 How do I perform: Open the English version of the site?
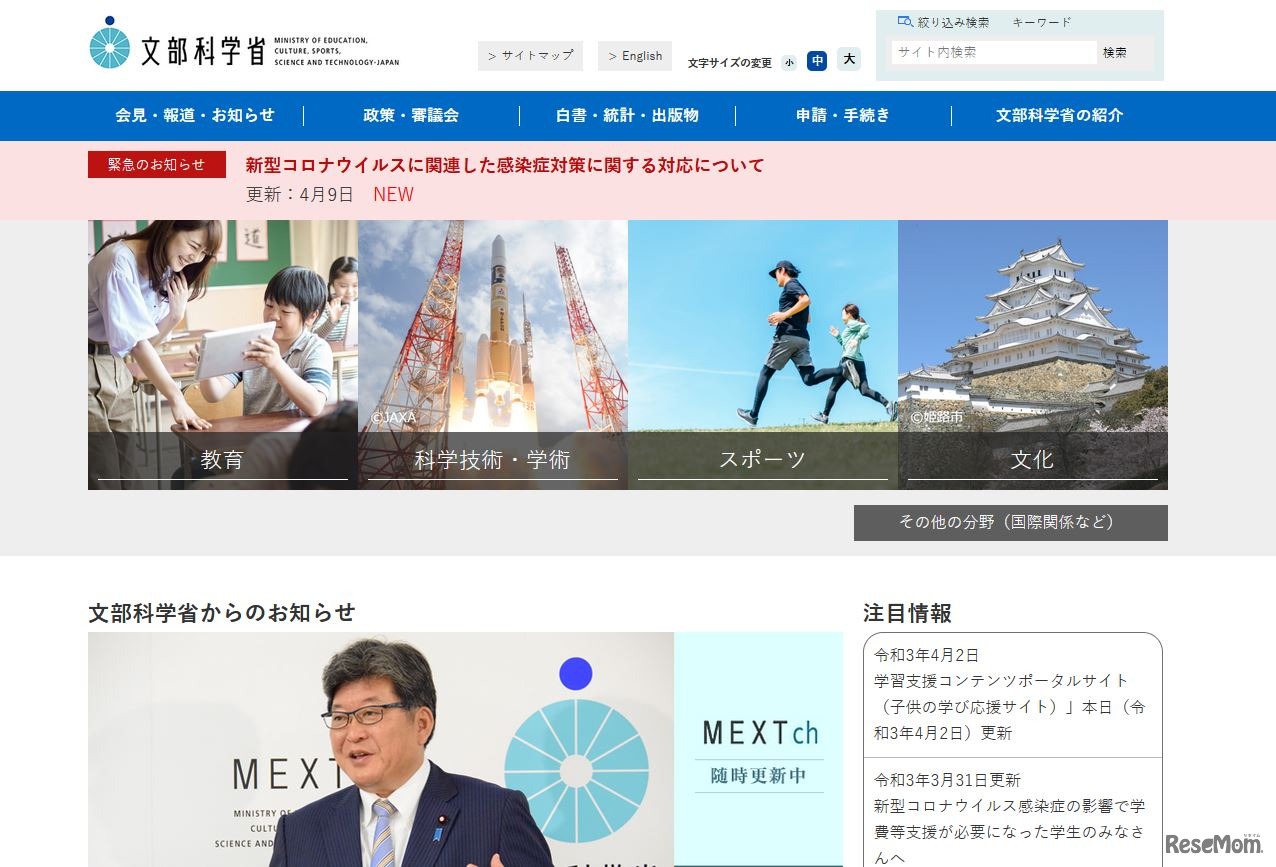[x=634, y=56]
